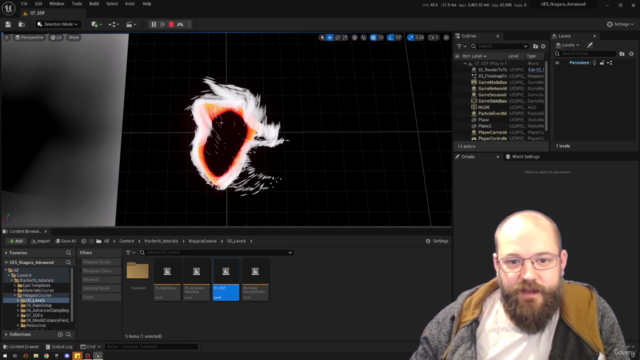The image size is (640, 360).
Task: Open the Blueprints dropdown in toolbar
Action: (x=113, y=24)
